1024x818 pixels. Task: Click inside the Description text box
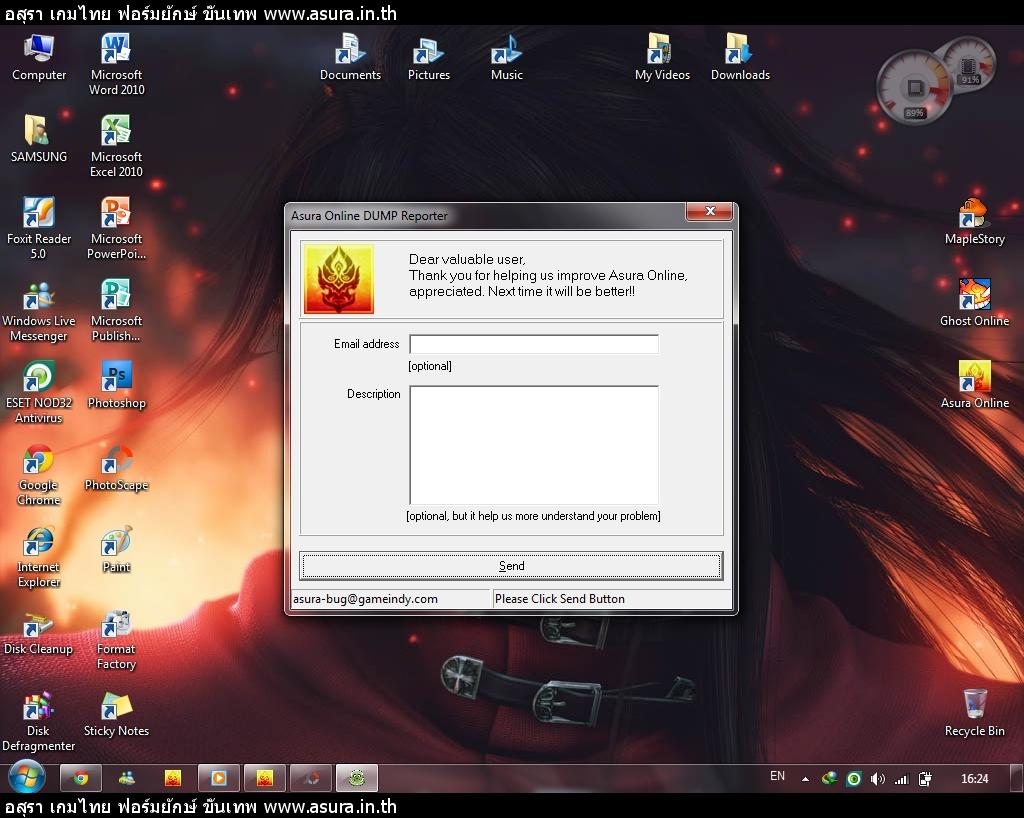click(x=534, y=445)
